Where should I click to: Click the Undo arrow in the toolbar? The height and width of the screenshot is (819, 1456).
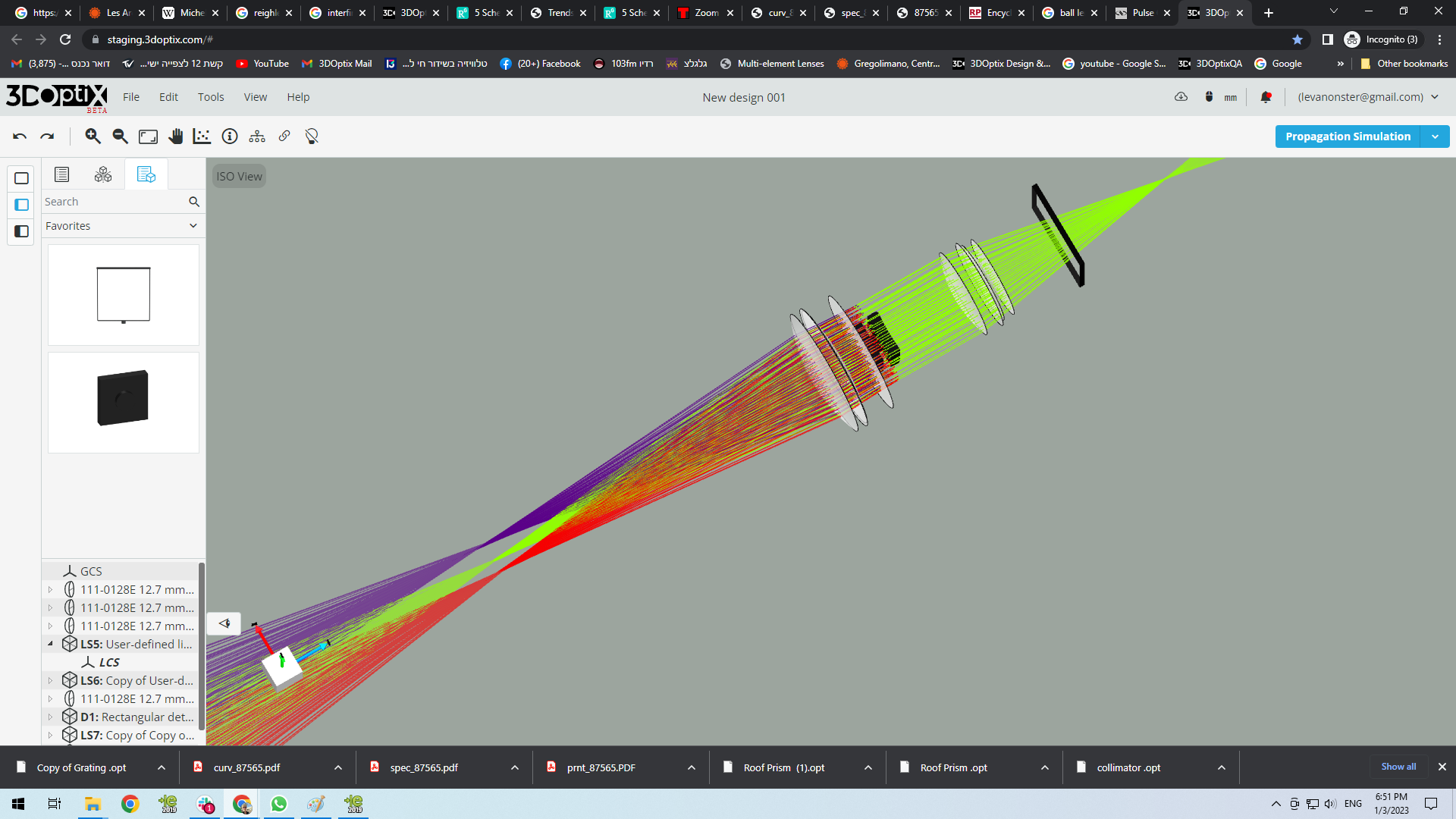[19, 136]
